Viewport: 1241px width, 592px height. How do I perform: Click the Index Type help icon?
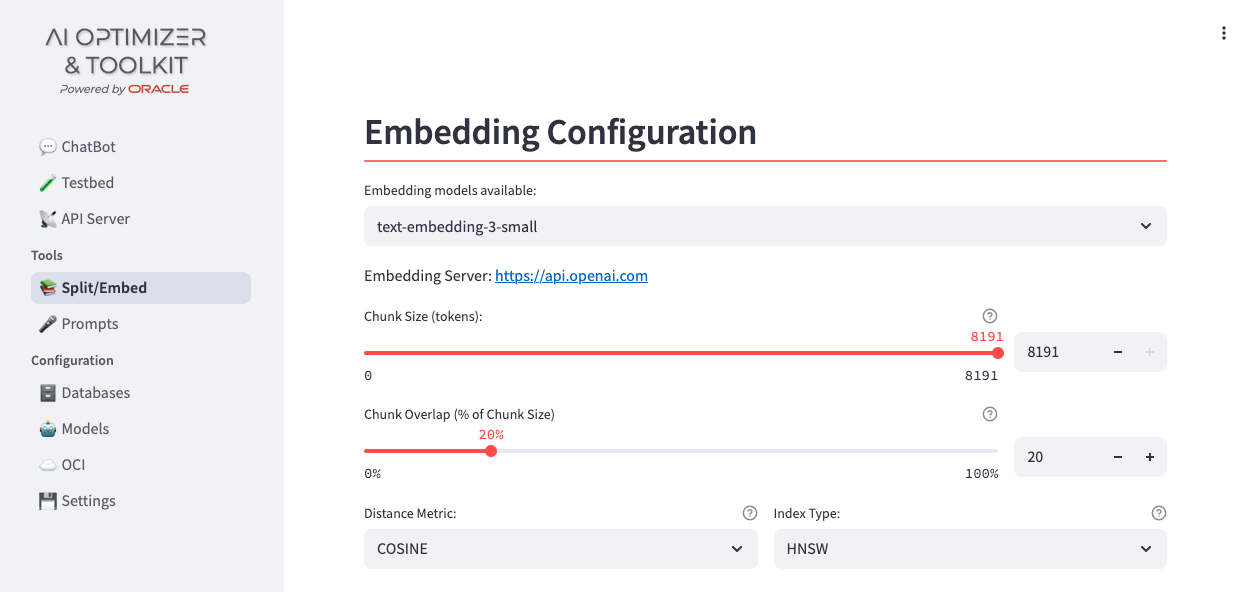pos(1159,513)
